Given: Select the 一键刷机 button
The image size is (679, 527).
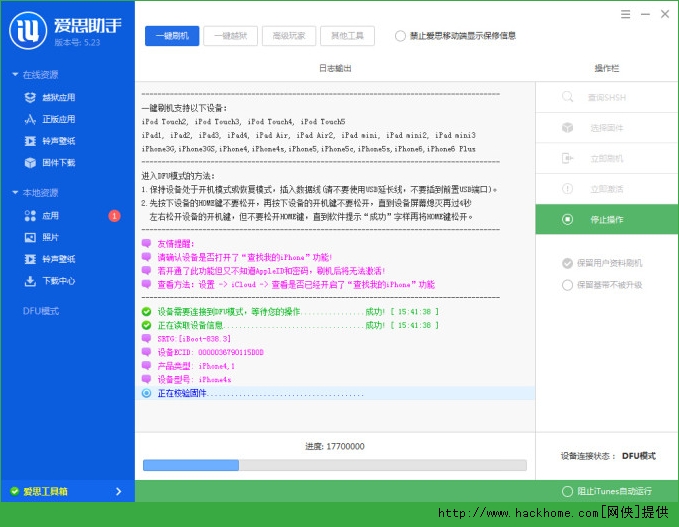Looking at the screenshot, I should coord(172,36).
